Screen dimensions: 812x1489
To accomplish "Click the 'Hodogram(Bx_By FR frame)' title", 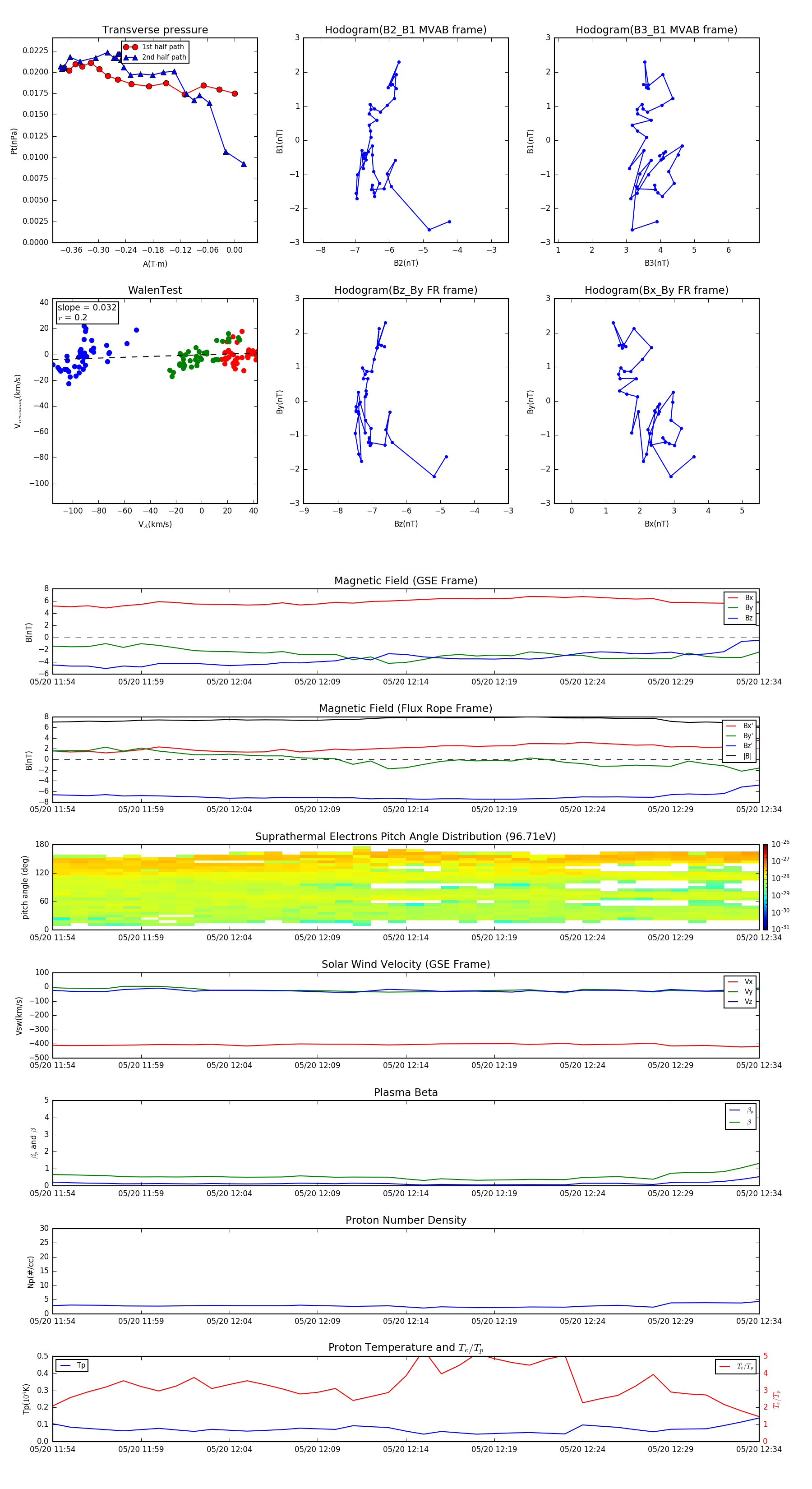I will pos(656,290).
